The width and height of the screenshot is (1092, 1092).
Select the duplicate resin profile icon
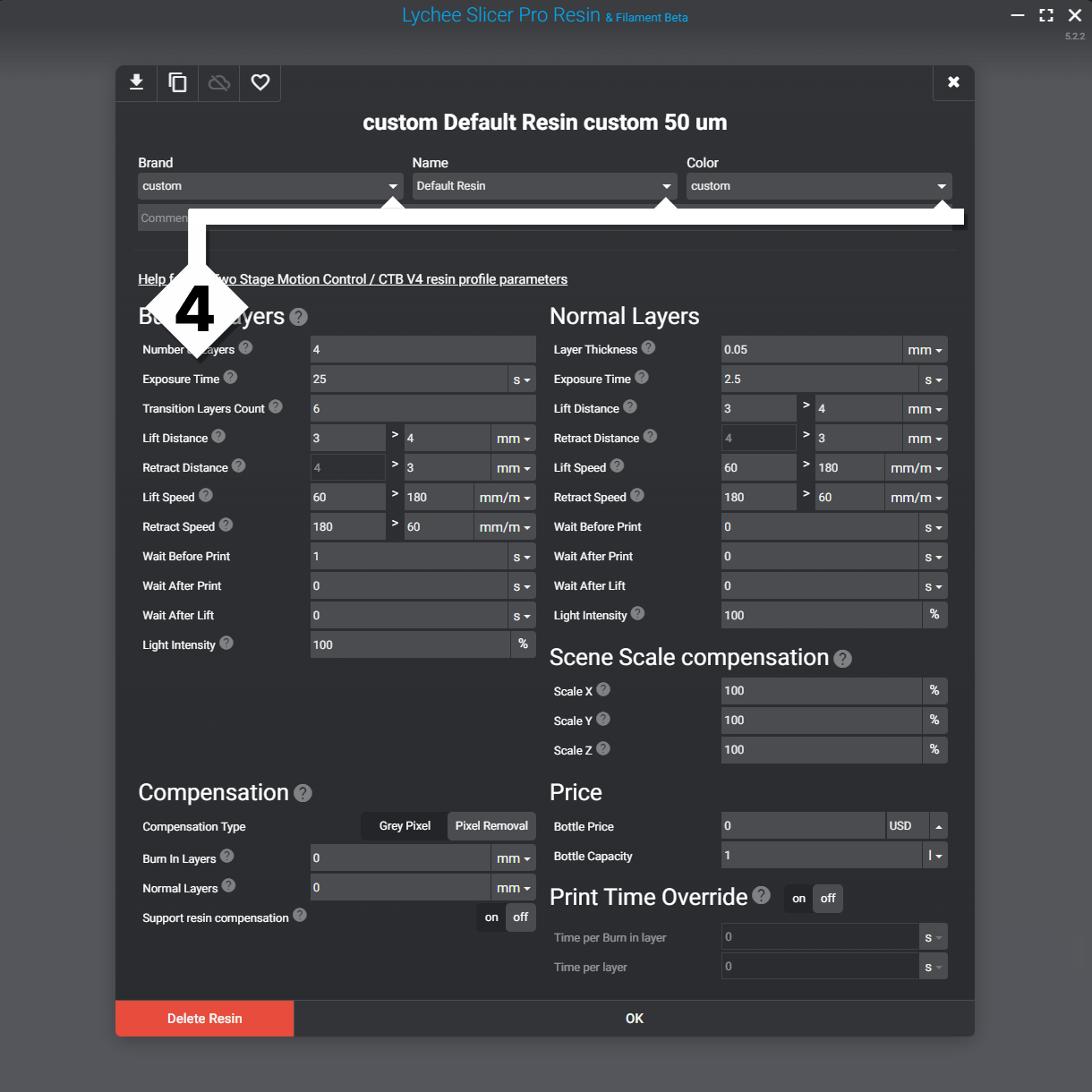[x=177, y=82]
